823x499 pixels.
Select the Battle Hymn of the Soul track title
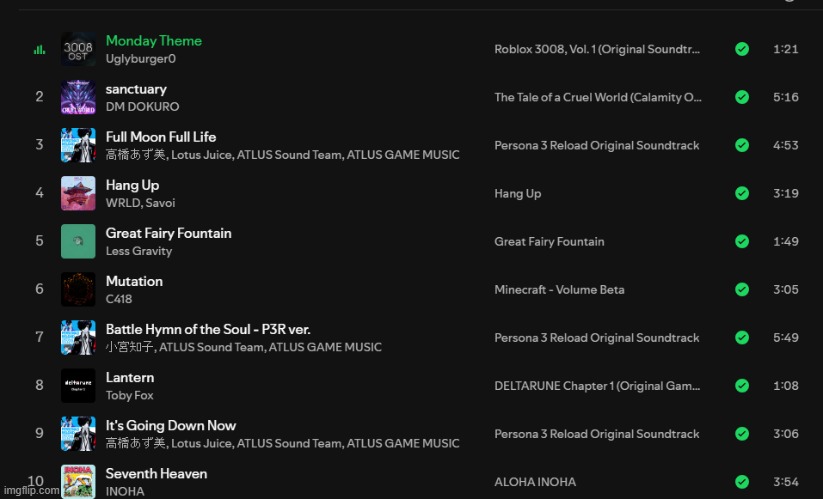point(208,329)
